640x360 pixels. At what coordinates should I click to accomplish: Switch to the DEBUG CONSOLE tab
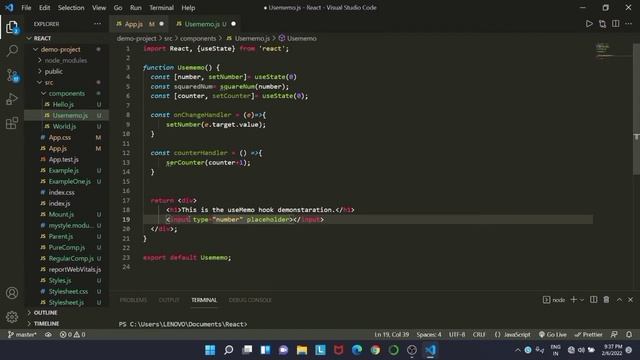pos(250,300)
